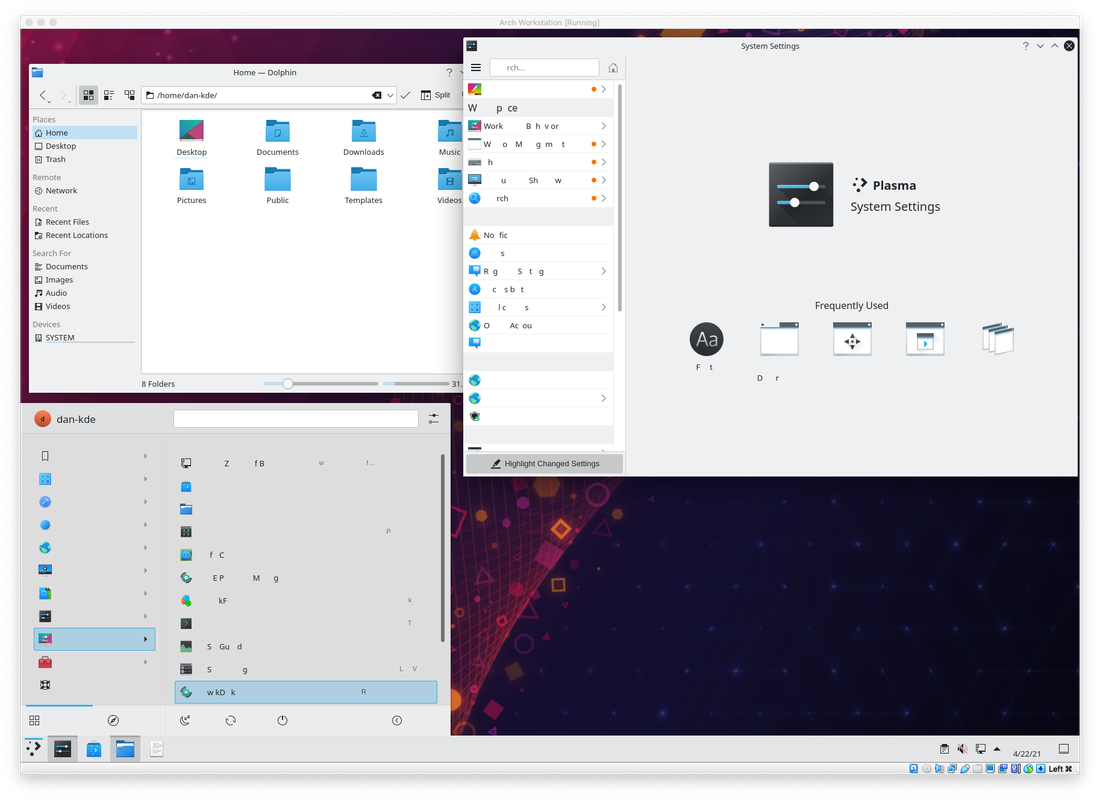Open the four-arrows window frequently used module
The height and width of the screenshot is (800, 1100).
(852, 340)
